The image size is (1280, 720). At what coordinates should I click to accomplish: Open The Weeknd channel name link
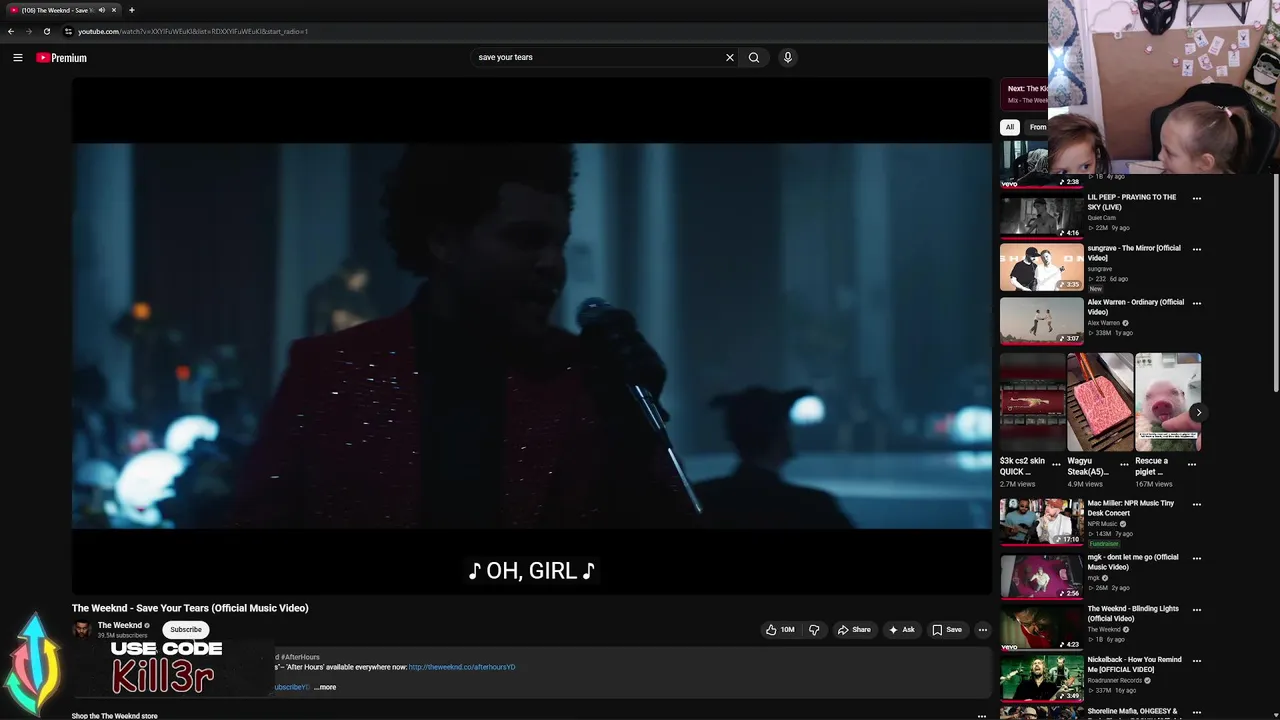pyautogui.click(x=120, y=626)
